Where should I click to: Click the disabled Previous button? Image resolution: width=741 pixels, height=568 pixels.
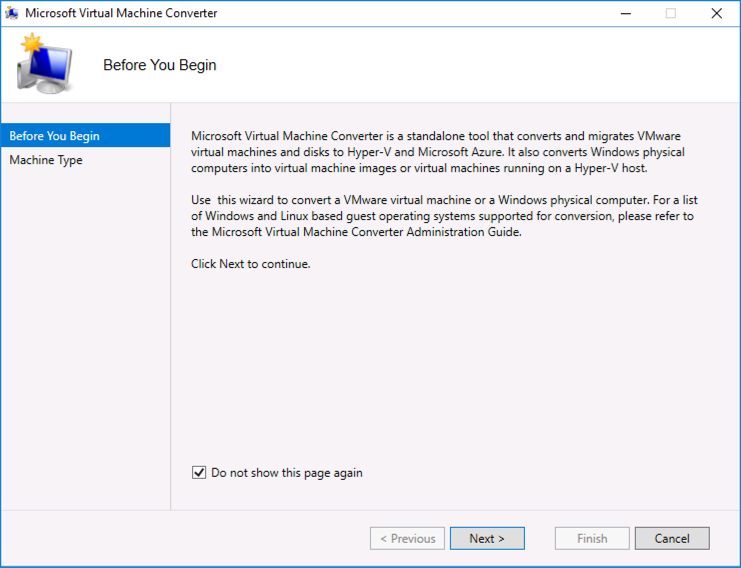pos(407,538)
